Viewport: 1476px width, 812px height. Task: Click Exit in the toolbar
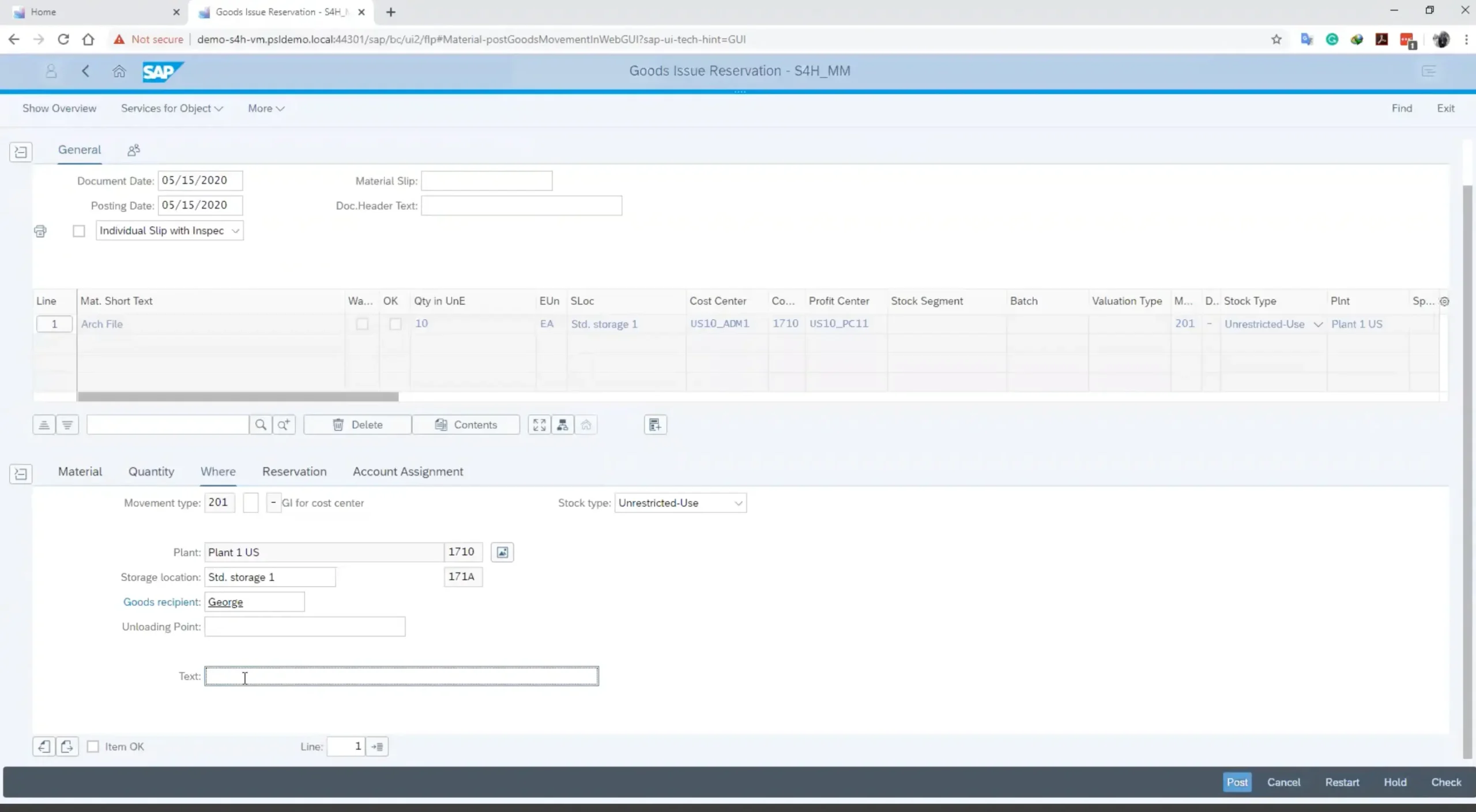[x=1445, y=108]
